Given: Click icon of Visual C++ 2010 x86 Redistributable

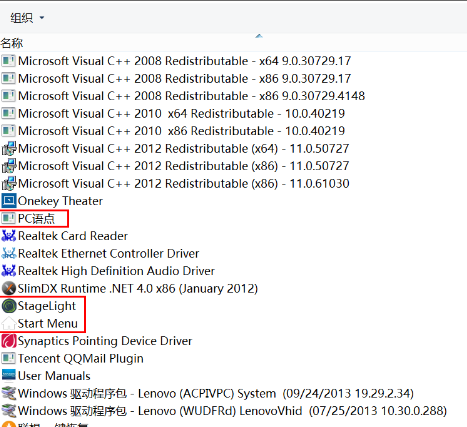Looking at the screenshot, I should coord(8,131).
